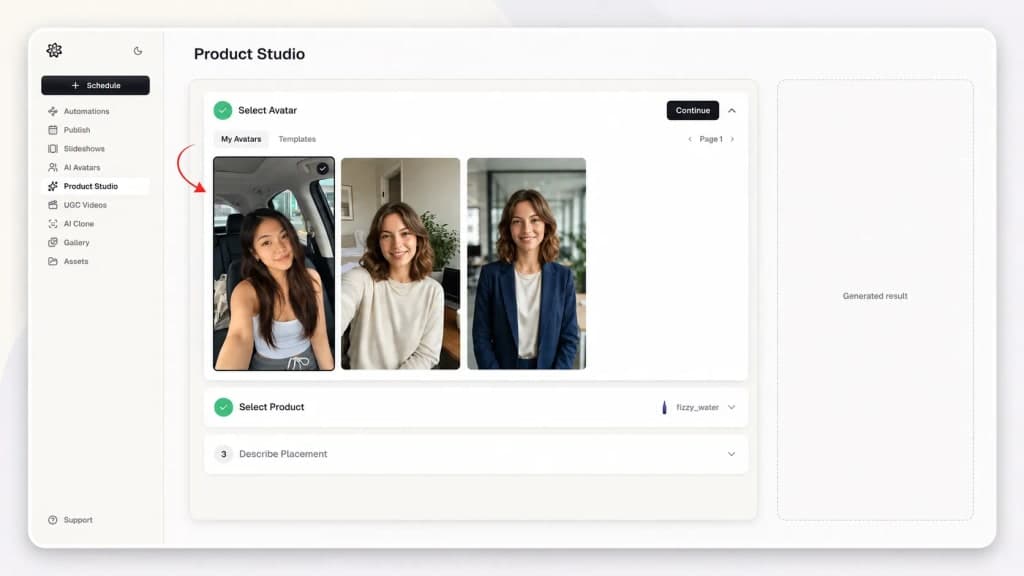Viewport: 1024px width, 576px height.
Task: Click the Select Avatar green check icon
Action: tap(223, 110)
